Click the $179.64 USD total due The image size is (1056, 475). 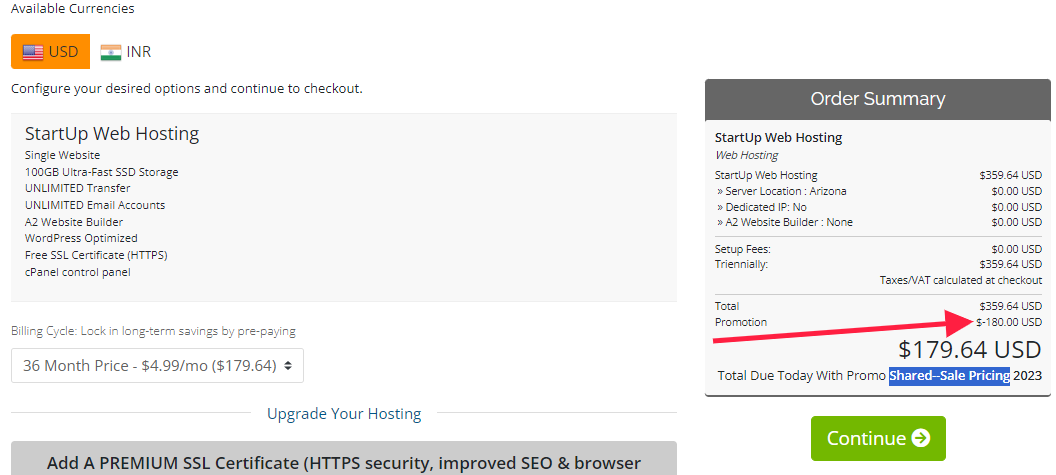coord(970,349)
